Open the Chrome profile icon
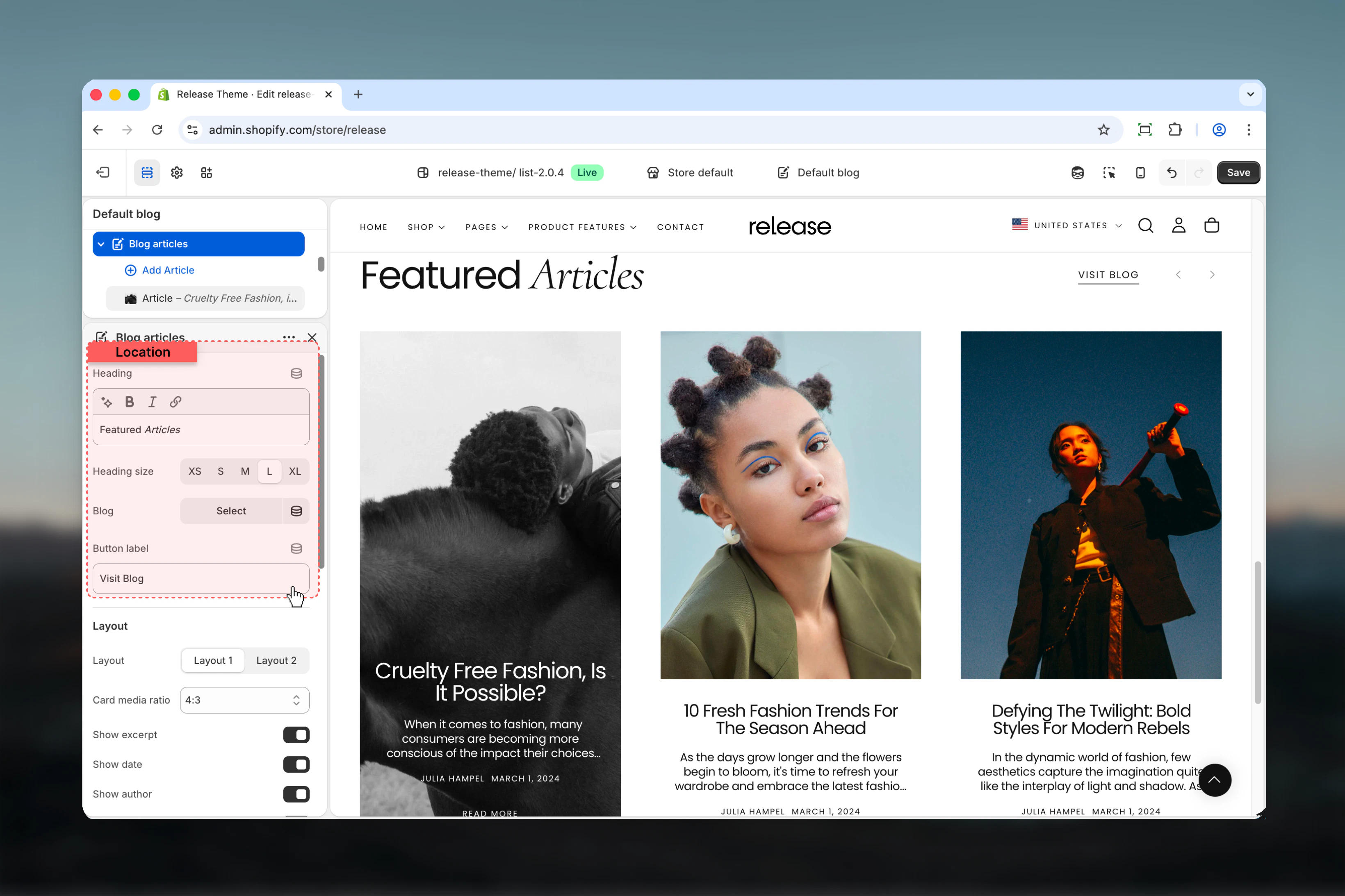This screenshot has width=1345, height=896. pos(1219,130)
